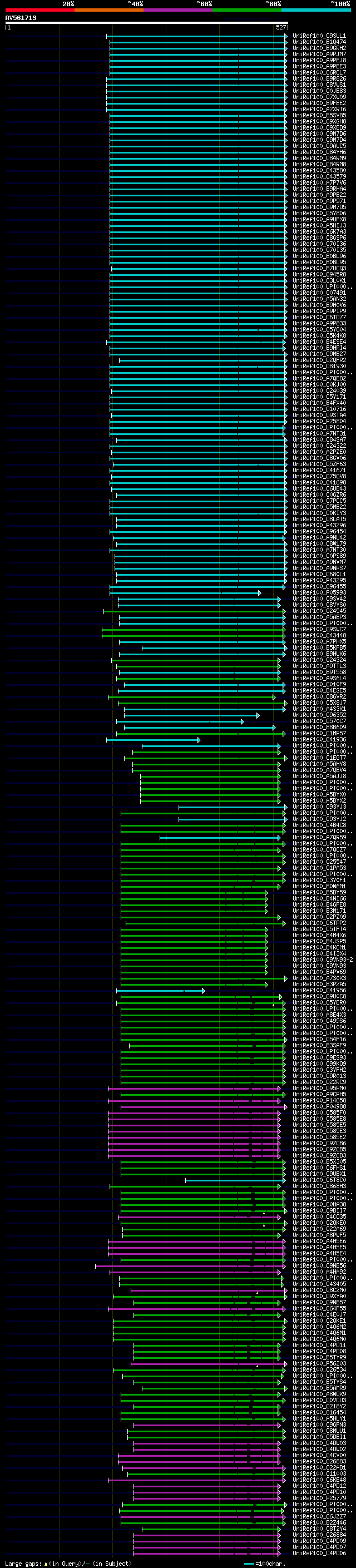This screenshot has width=356, height=1568.
Task: Click label UniRef100_Q3L0K1
Action: click(319, 280)
